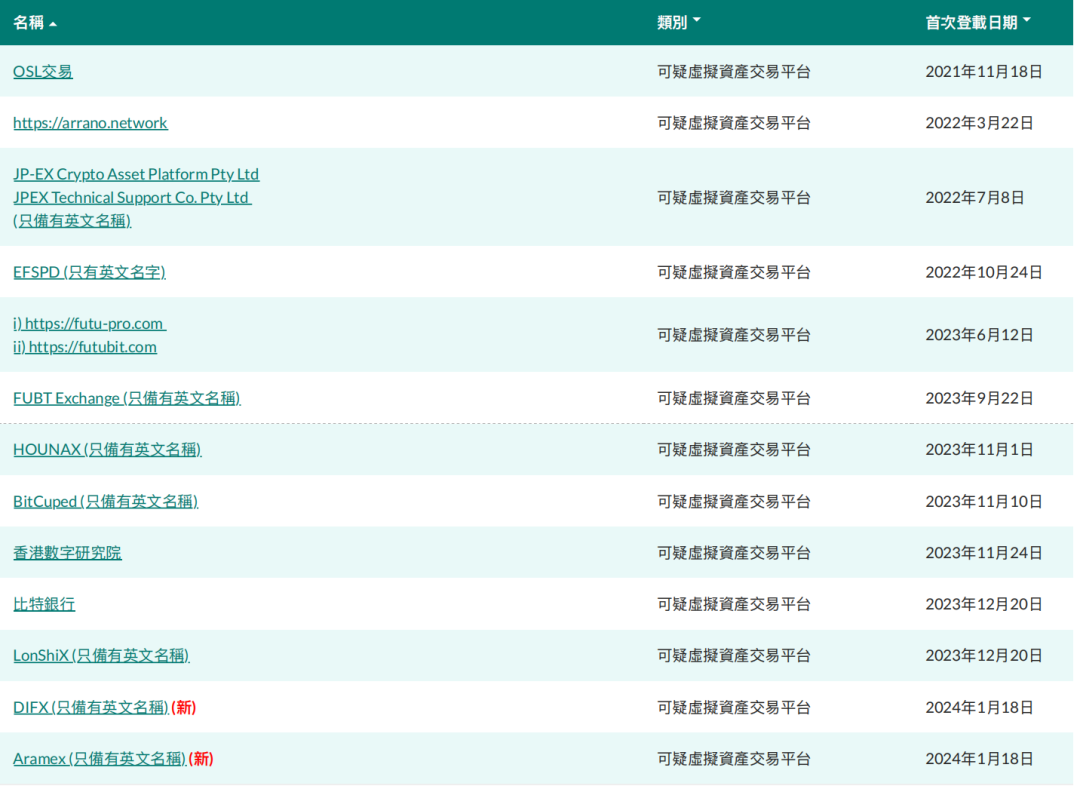Click JPEX Technical Support Co. Pty Ltd
The width and height of the screenshot is (1080, 792).
pos(131,197)
